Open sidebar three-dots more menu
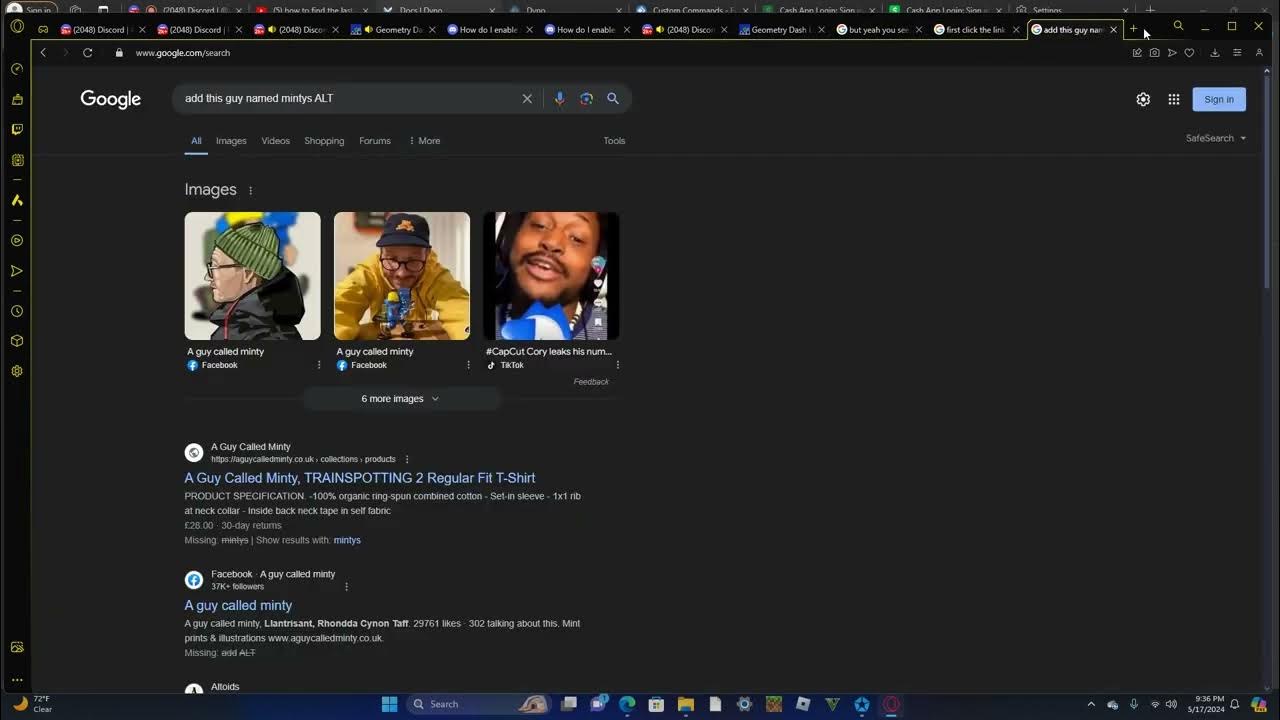 17,680
